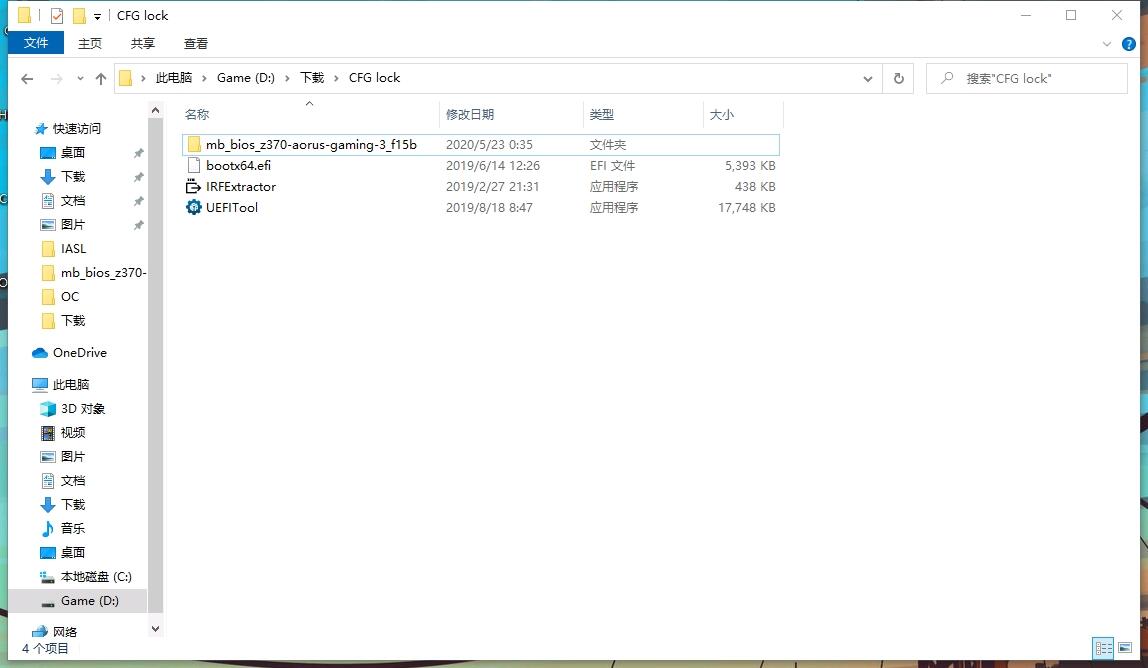1148x668 pixels.
Task: Open the 文件 menu tab
Action: 36,43
